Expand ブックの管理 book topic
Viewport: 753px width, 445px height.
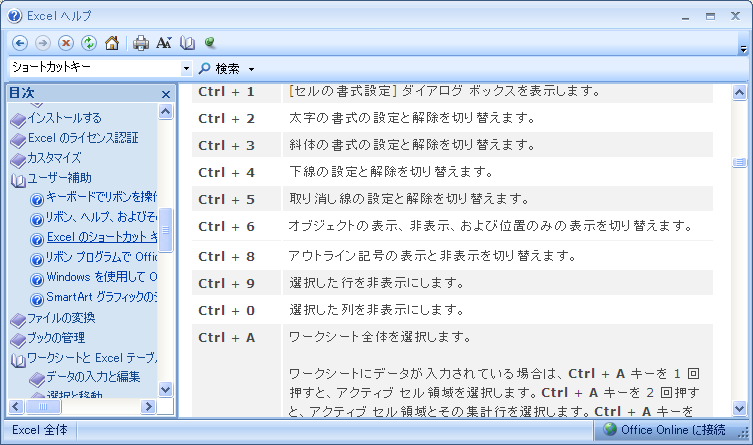pyautogui.click(x=56, y=338)
